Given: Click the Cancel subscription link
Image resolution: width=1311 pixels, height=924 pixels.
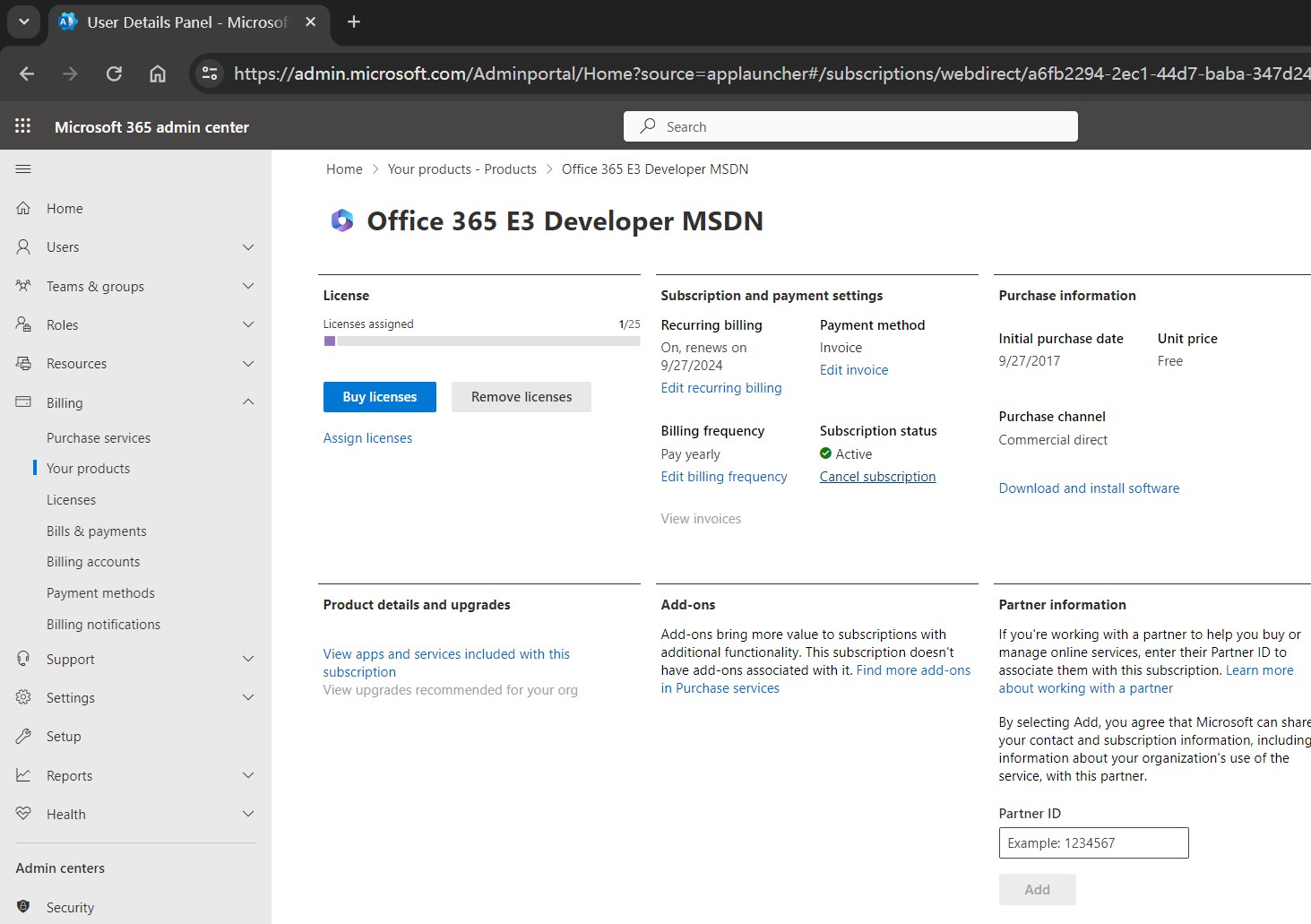Looking at the screenshot, I should [x=877, y=477].
